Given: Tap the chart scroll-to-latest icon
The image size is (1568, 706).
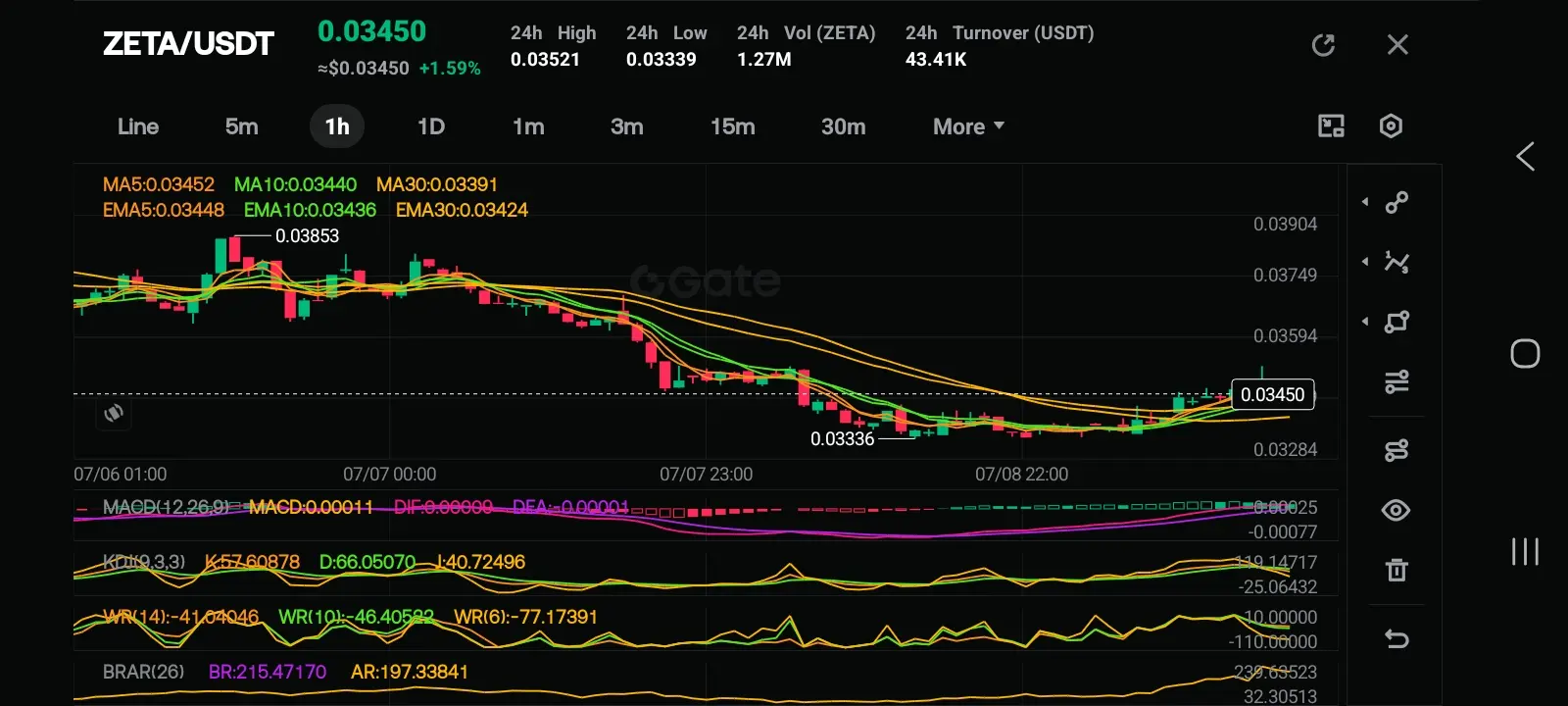Looking at the screenshot, I should (x=115, y=413).
